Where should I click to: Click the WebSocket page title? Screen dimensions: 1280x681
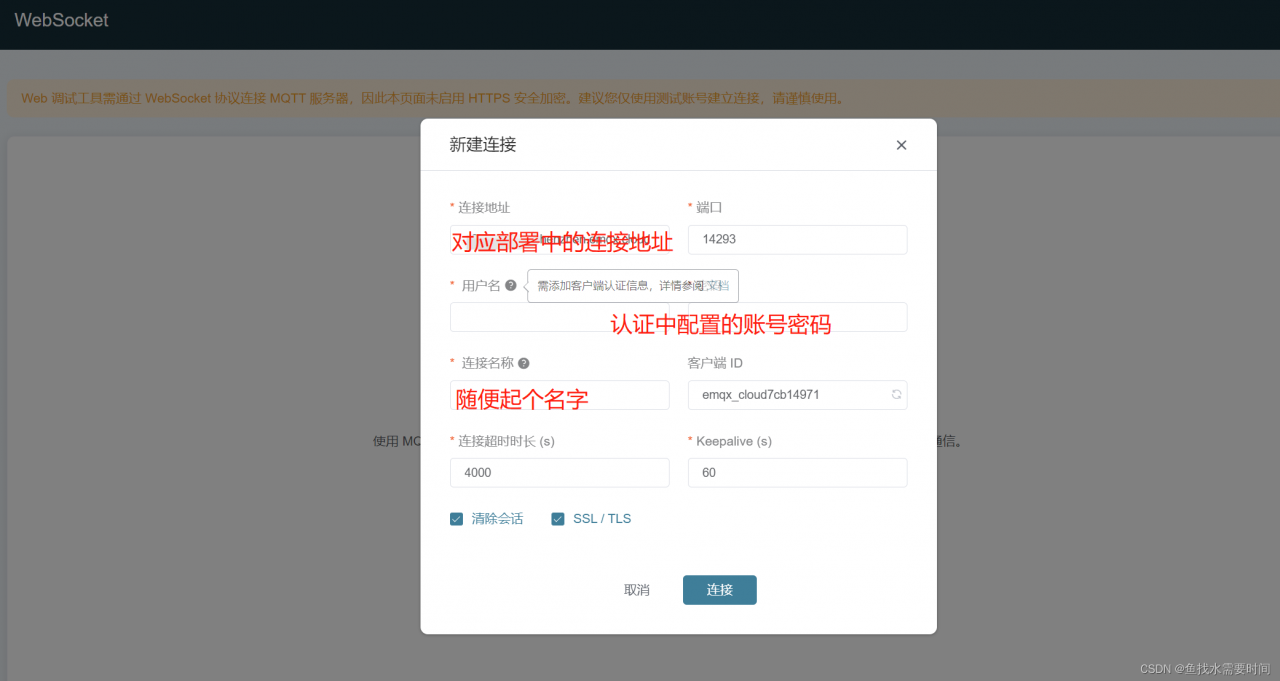coord(61,19)
